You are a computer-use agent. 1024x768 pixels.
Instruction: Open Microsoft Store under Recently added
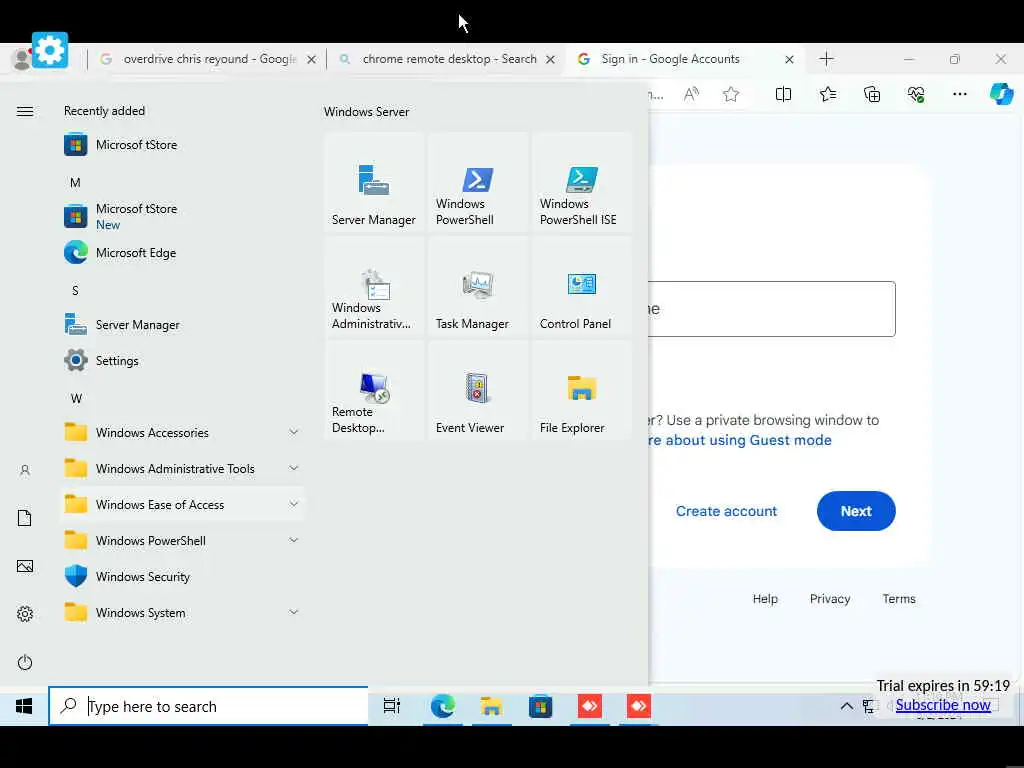pos(182,145)
